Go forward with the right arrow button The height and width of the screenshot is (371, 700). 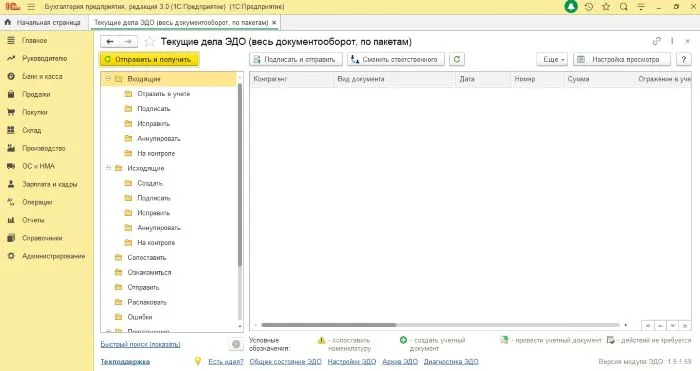pos(128,42)
